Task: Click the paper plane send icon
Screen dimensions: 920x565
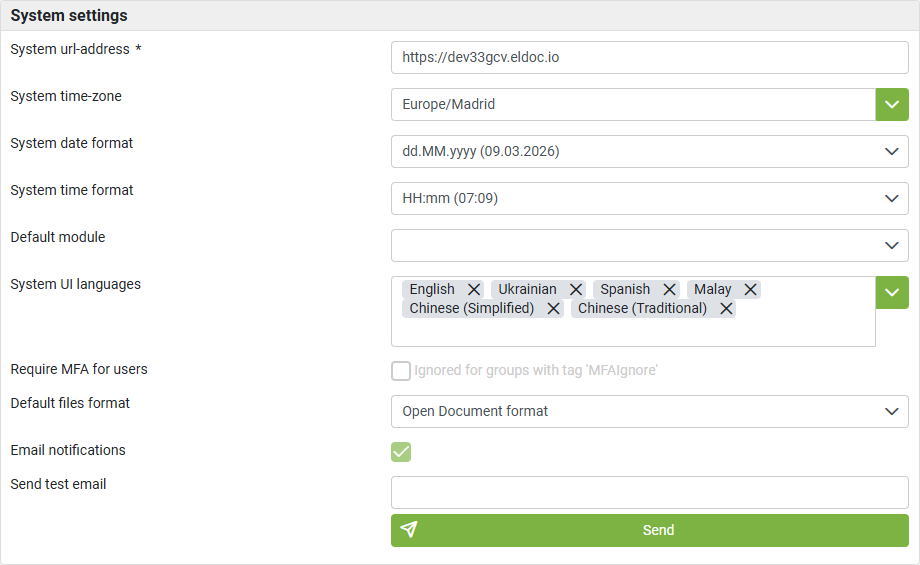Action: pos(409,530)
